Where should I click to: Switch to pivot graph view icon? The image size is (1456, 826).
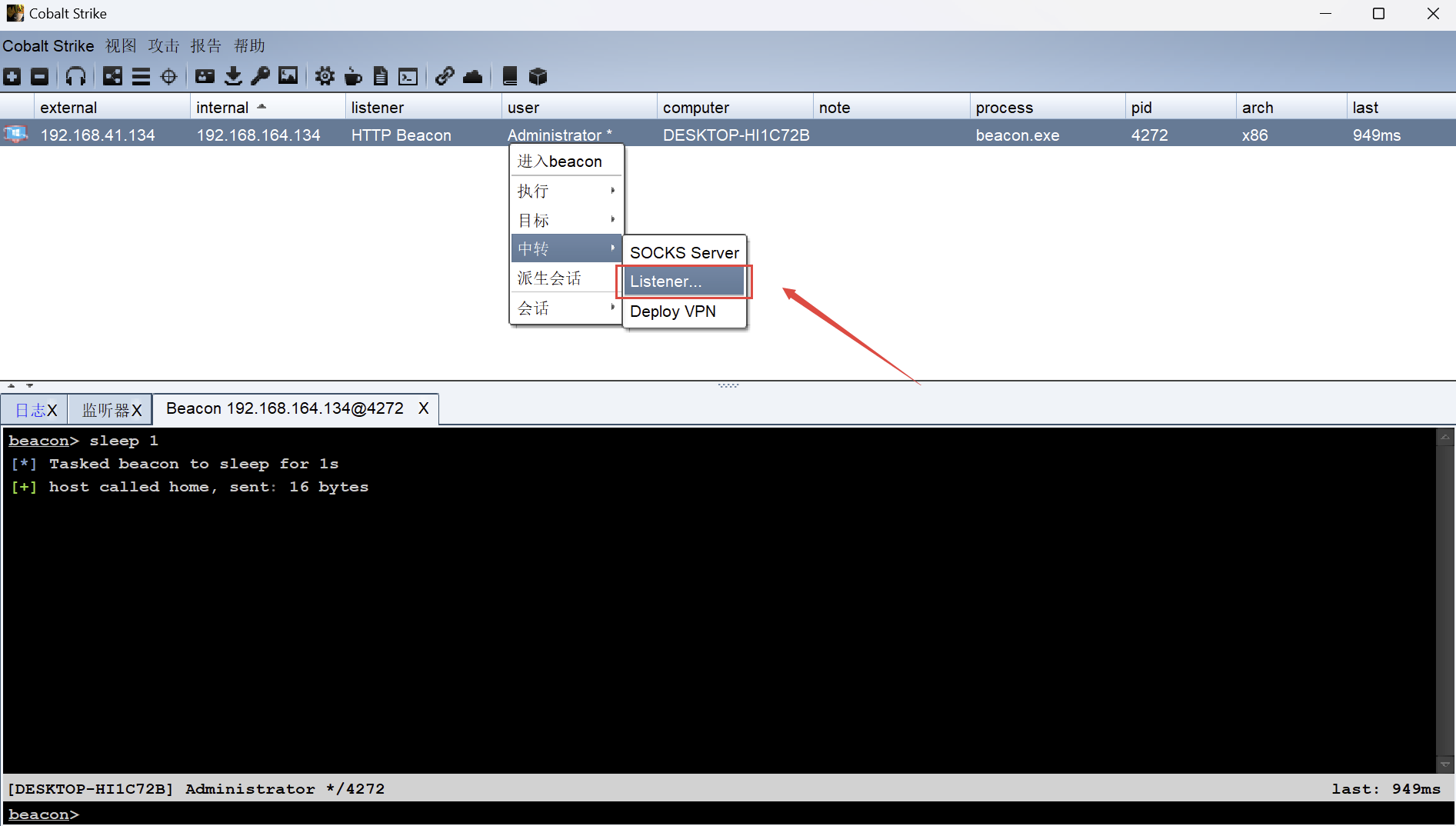pyautogui.click(x=113, y=76)
